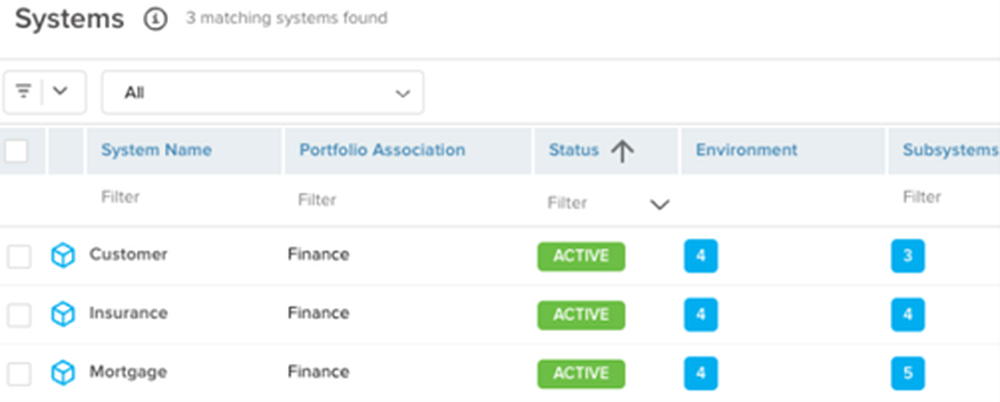This screenshot has height=402, width=1000.
Task: Sort by Portfolio Association column header
Action: pyautogui.click(x=382, y=151)
